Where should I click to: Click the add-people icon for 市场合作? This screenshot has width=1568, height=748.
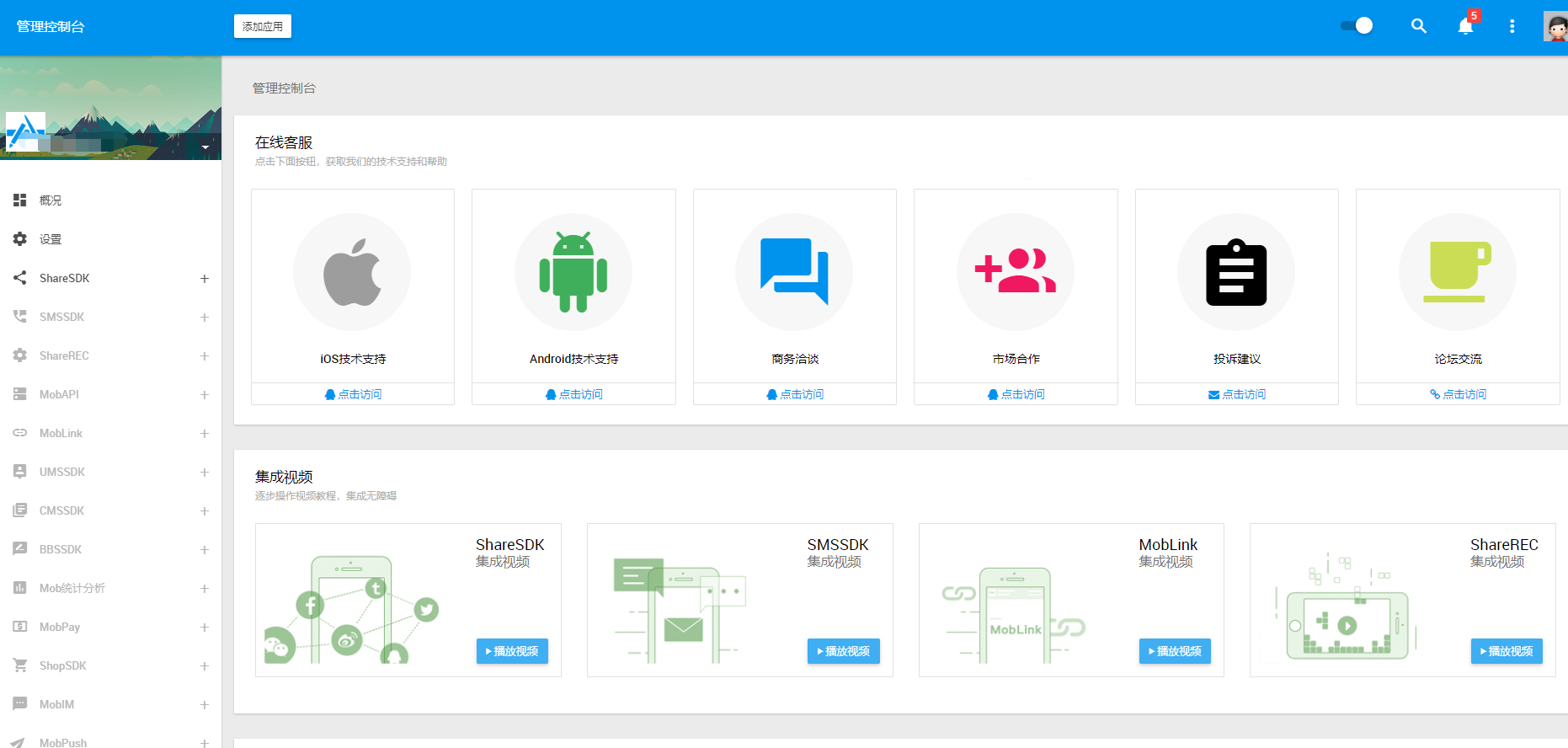pos(1016,270)
